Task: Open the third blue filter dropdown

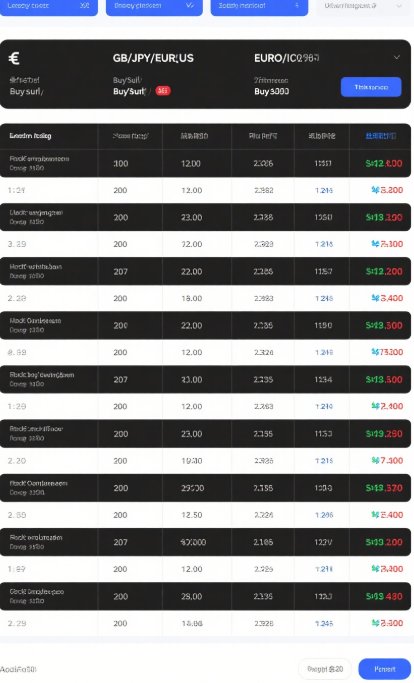Action: click(x=259, y=6)
